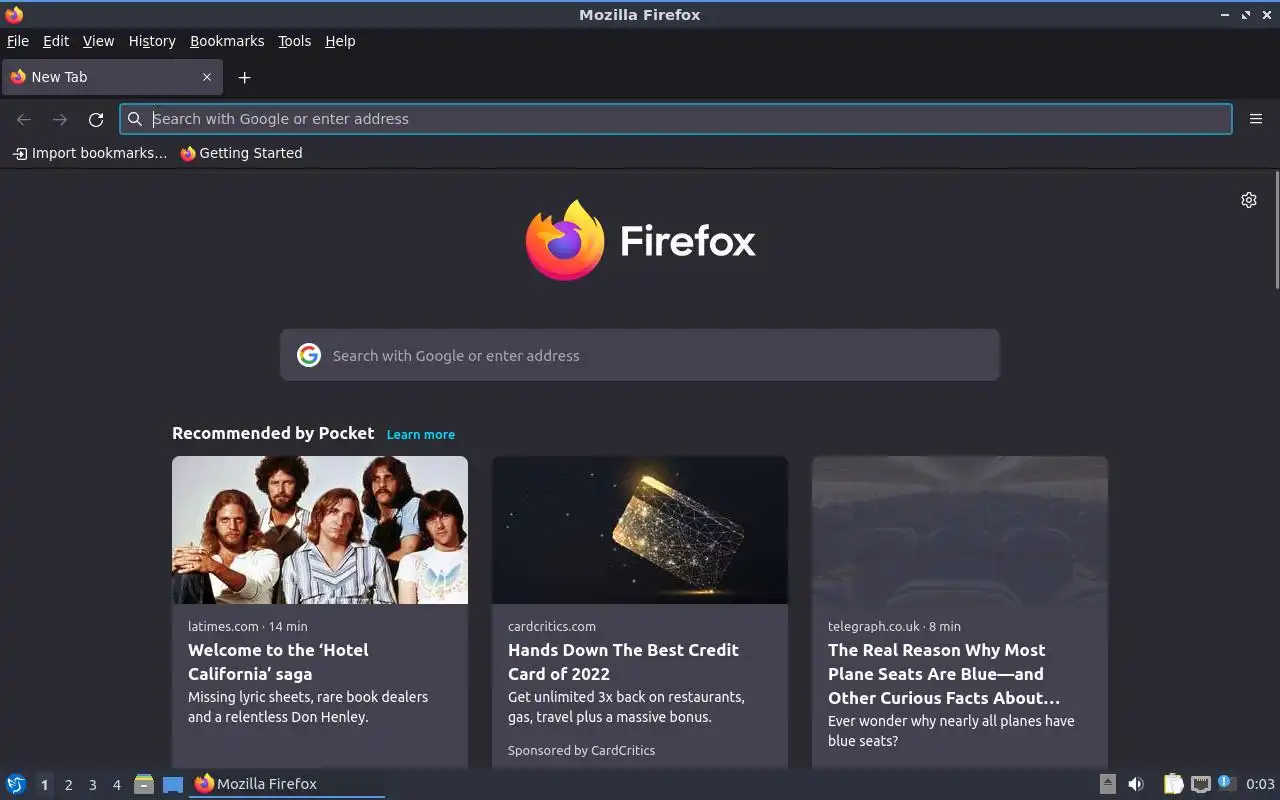Switch to workspace 1
This screenshot has height=800, width=1280.
point(44,785)
